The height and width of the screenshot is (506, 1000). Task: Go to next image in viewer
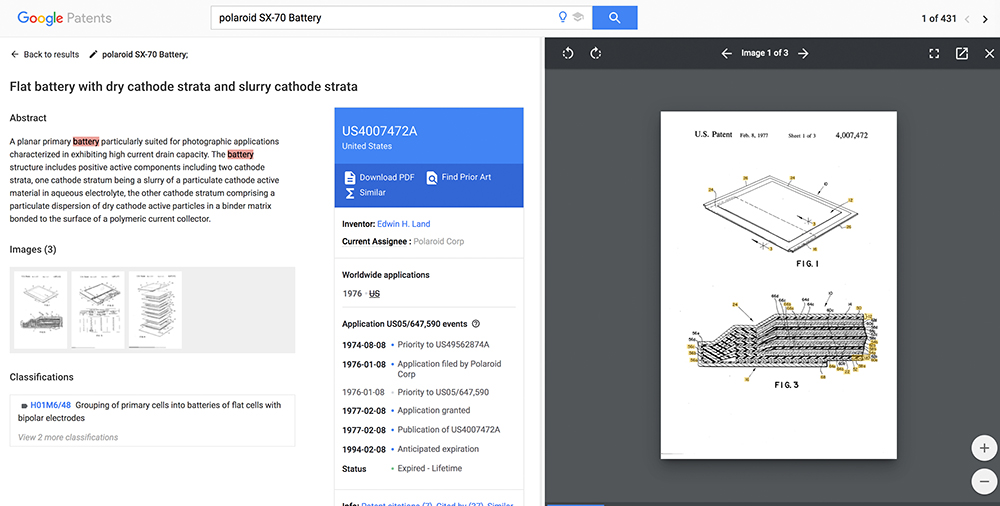tap(803, 54)
